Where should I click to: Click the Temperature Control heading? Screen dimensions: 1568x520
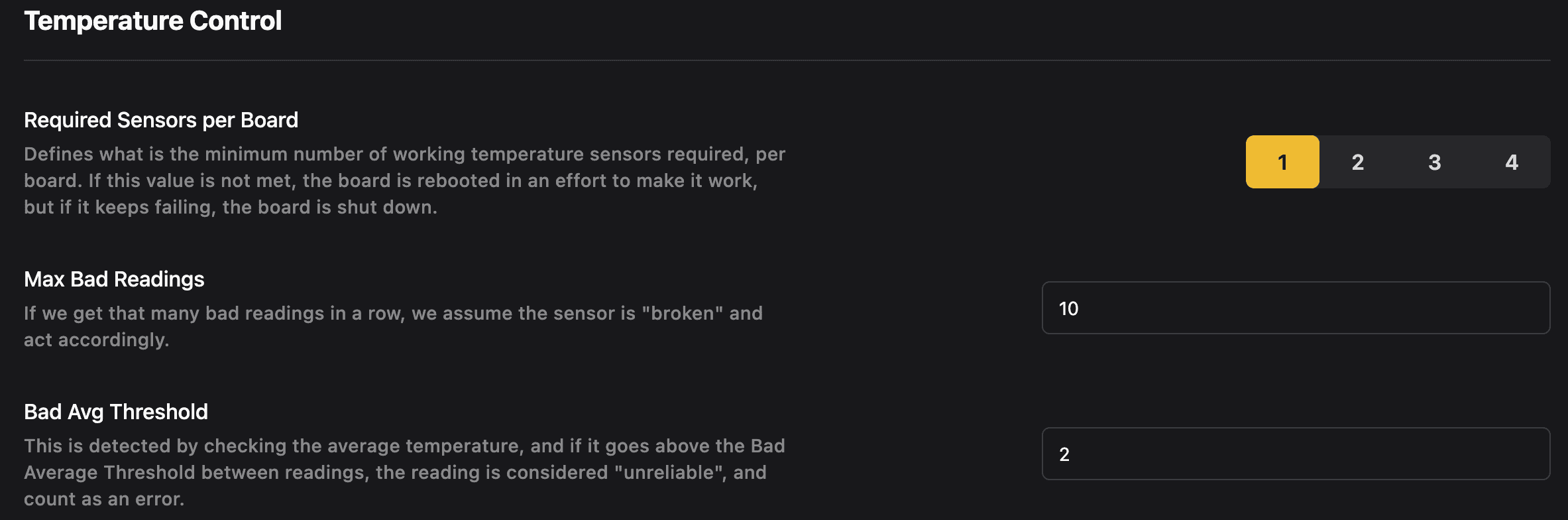coord(152,21)
